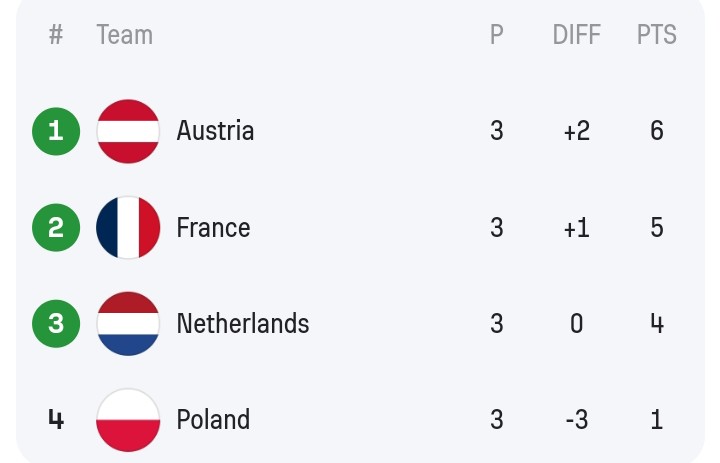This screenshot has height=463, width=720.
Task: Open the Netherlands team name
Action: coord(243,323)
